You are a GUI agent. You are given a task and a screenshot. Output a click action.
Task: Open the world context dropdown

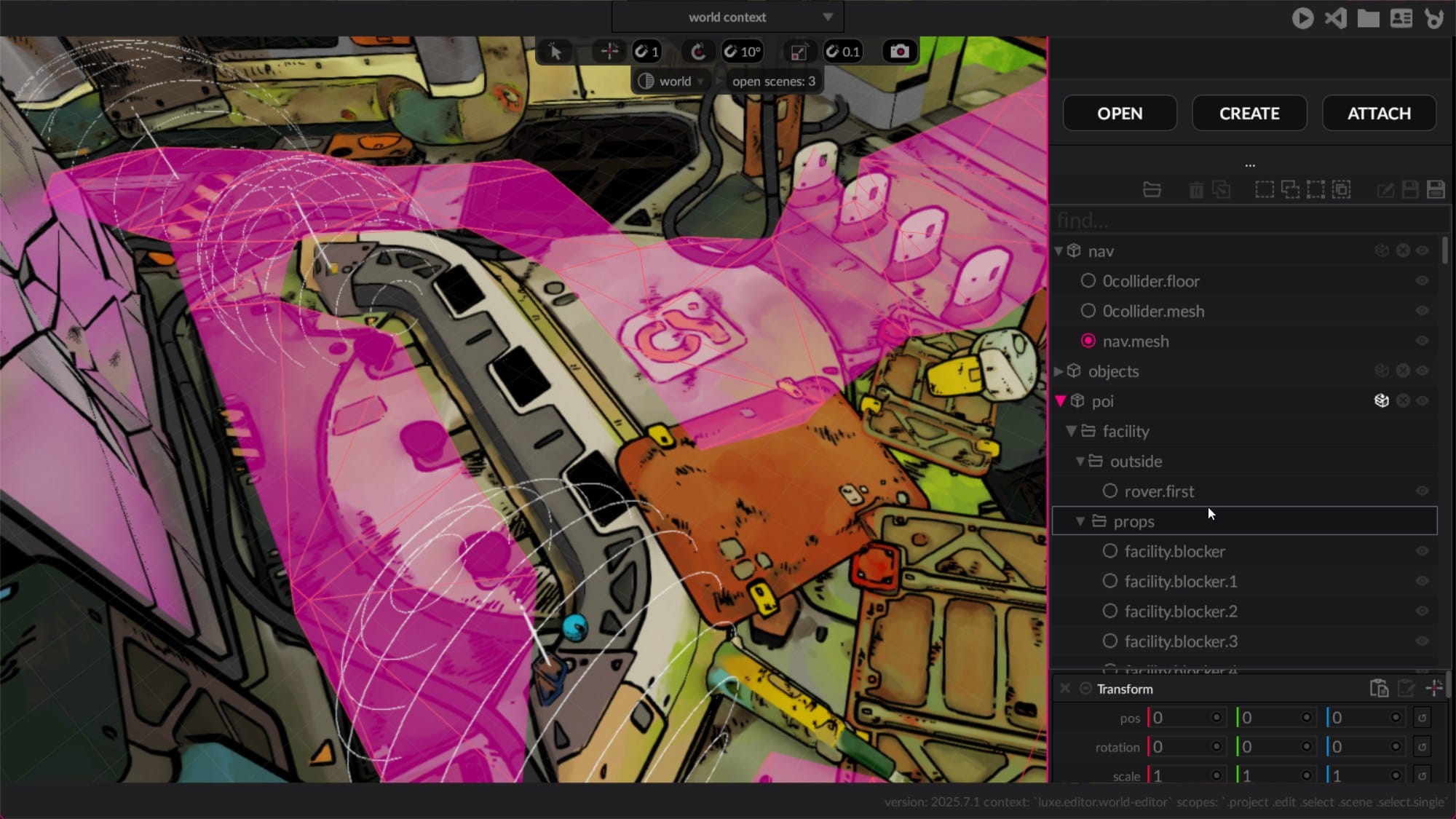(728, 17)
